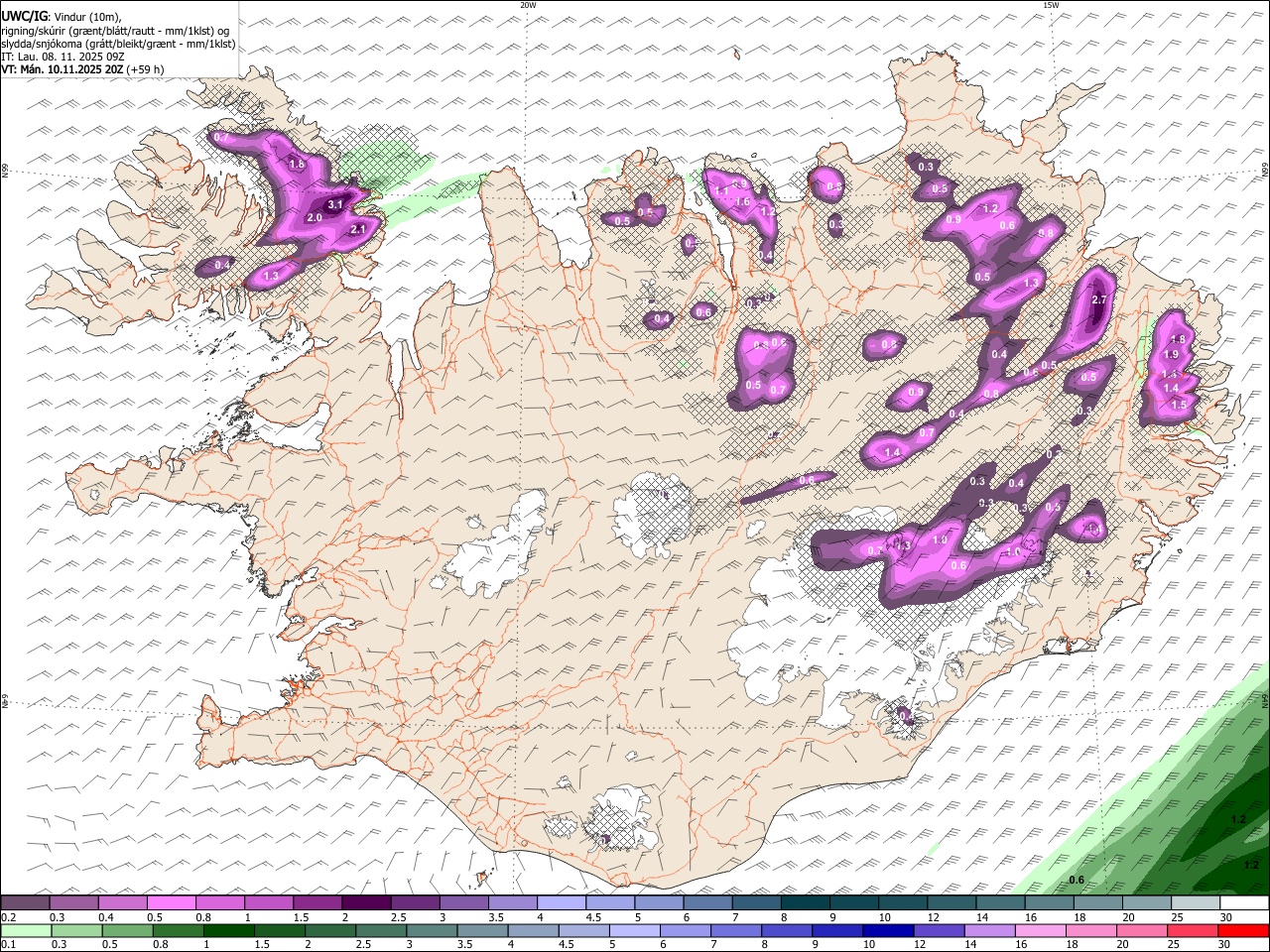Click the 20W longitude label
This screenshot has height=952, width=1270.
pyautogui.click(x=528, y=5)
